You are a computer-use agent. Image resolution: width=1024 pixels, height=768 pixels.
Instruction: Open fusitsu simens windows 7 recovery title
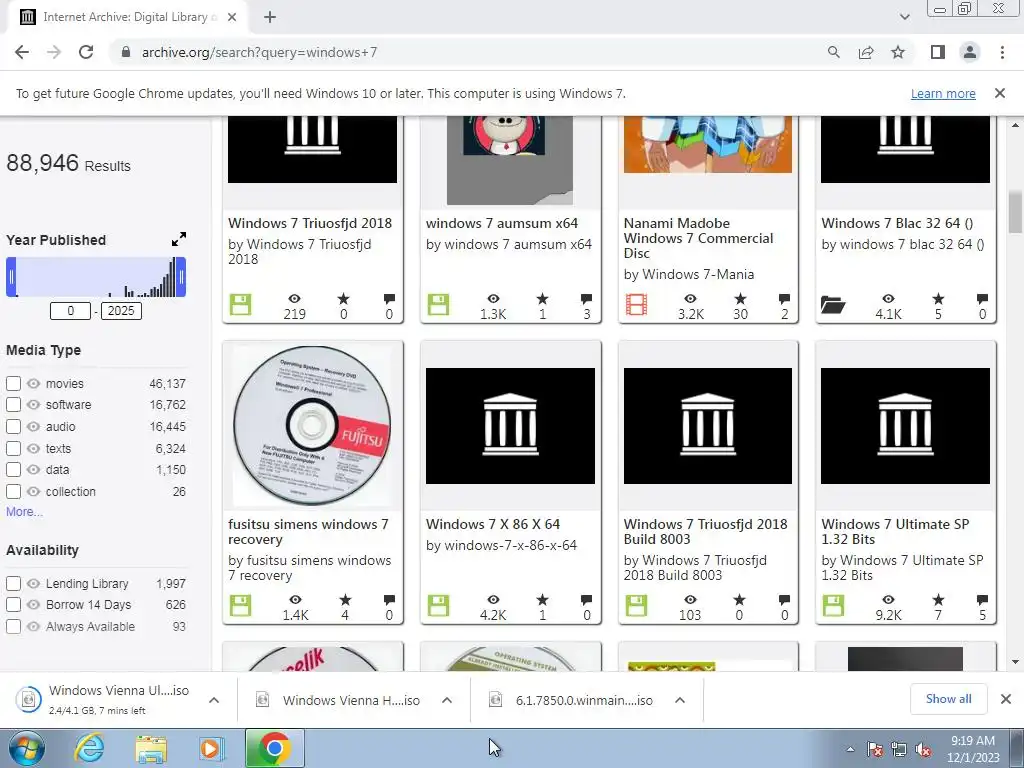[x=308, y=532]
